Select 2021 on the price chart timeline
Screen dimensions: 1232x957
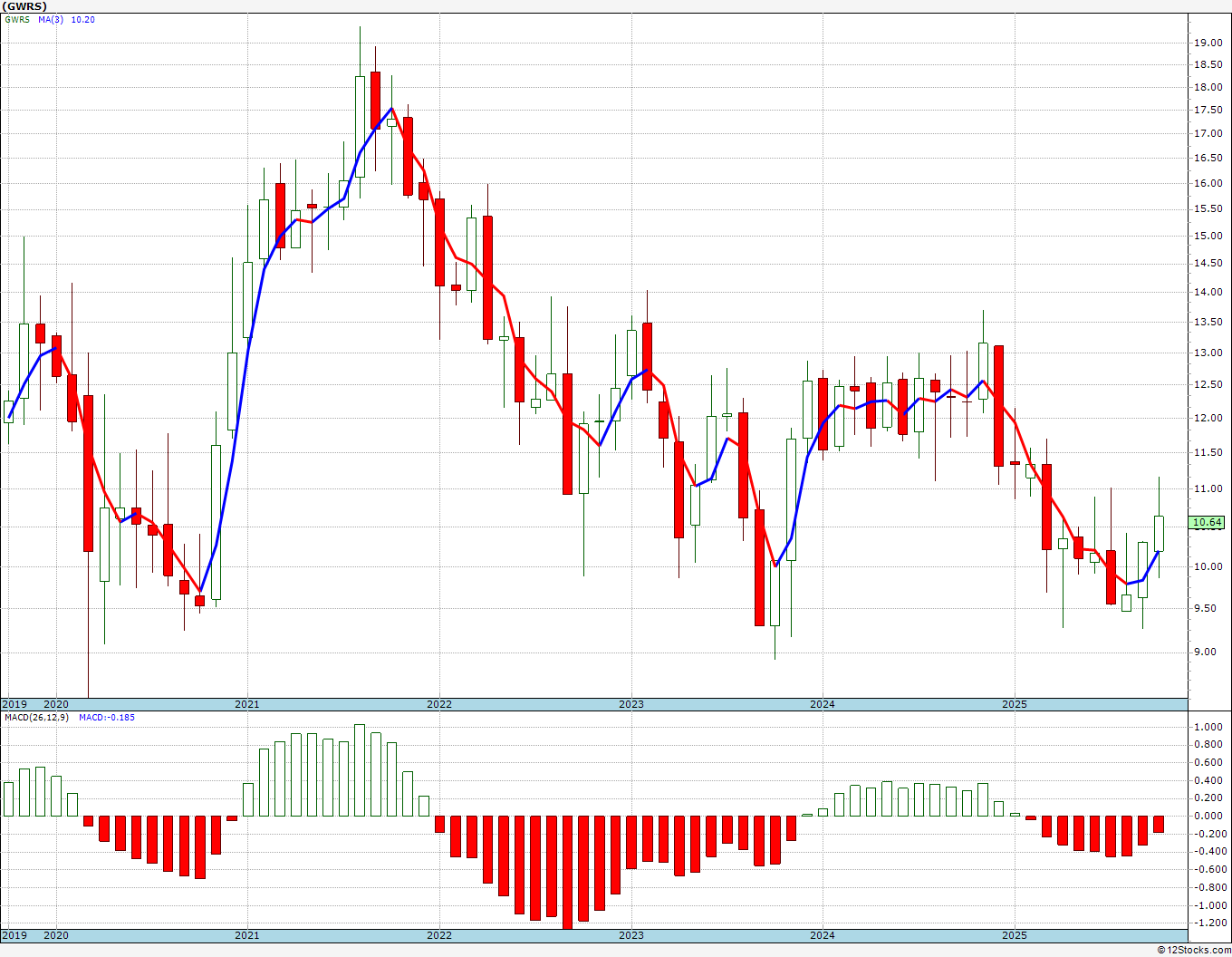(247, 704)
